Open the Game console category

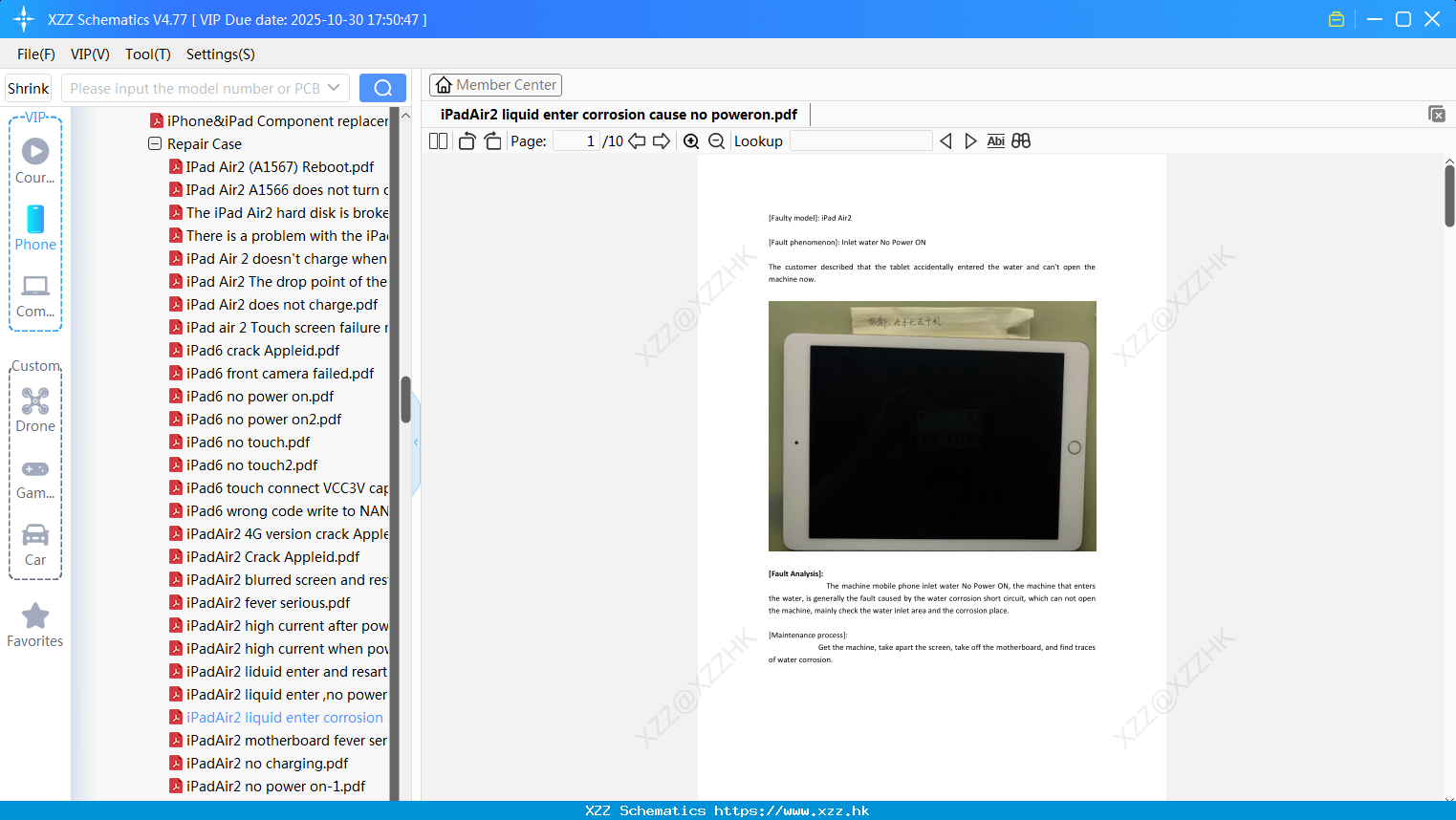[35, 478]
